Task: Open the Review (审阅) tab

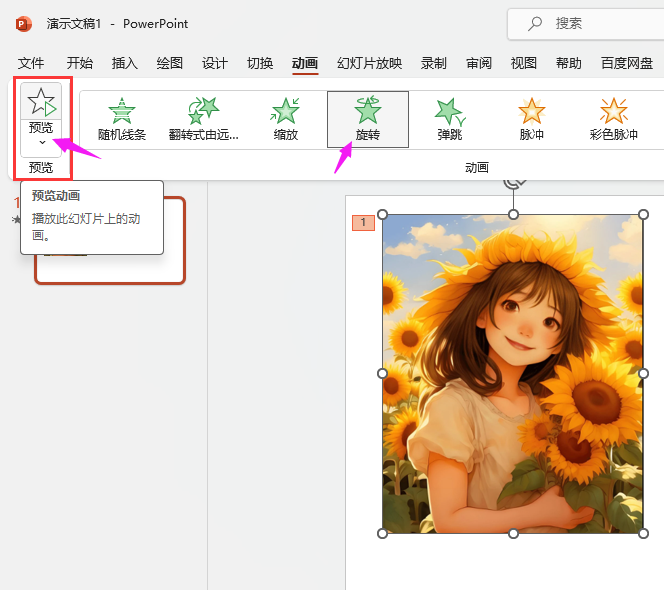Action: click(479, 63)
